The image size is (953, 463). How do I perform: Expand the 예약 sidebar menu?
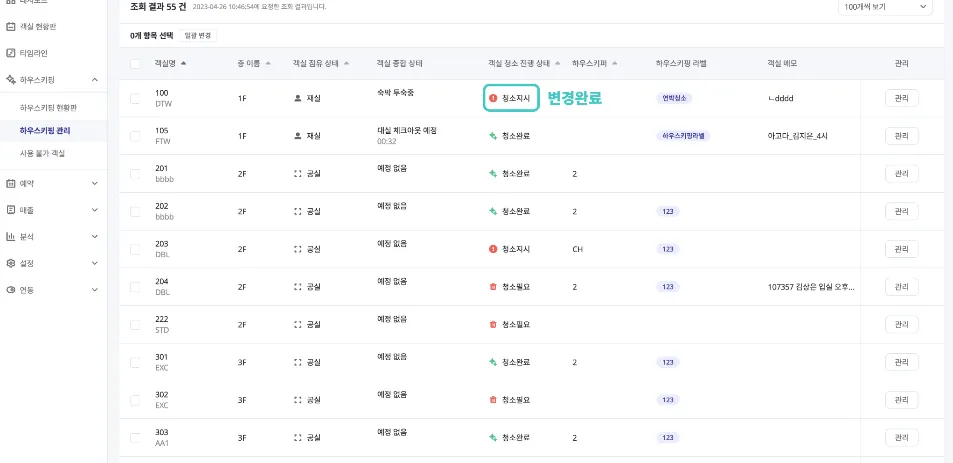(x=52, y=183)
